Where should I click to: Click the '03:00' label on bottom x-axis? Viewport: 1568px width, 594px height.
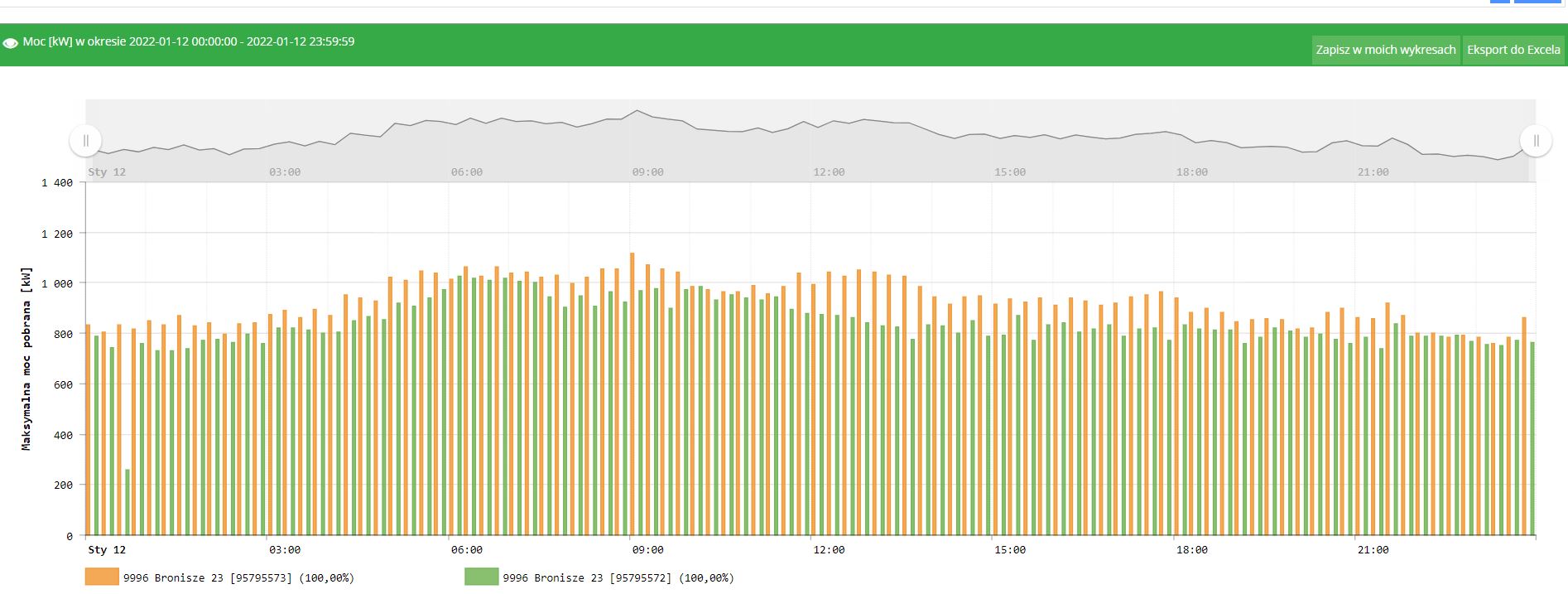tap(285, 550)
